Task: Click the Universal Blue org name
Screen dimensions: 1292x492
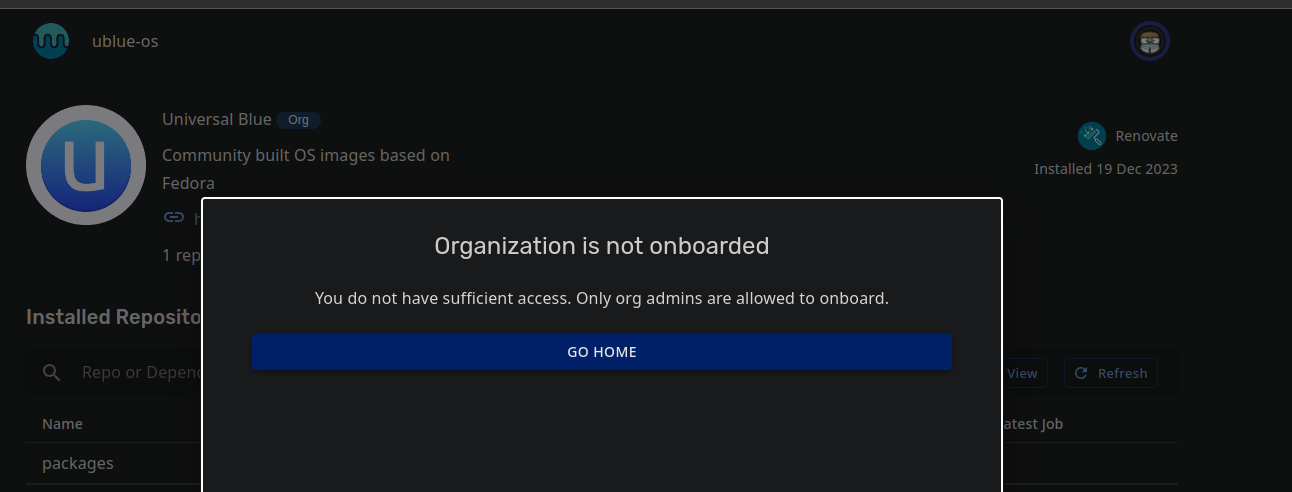Action: point(217,119)
